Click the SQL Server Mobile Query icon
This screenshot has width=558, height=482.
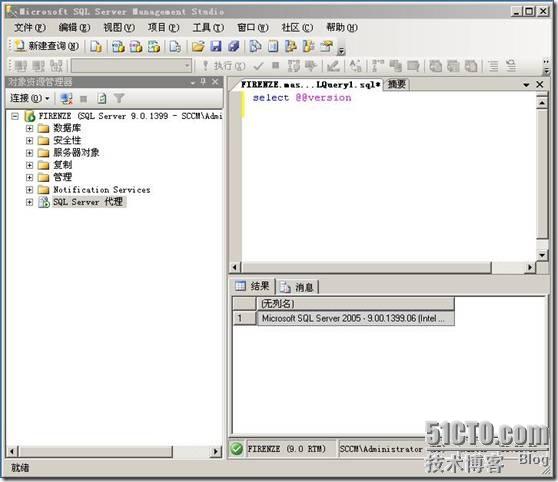[x=175, y=46]
